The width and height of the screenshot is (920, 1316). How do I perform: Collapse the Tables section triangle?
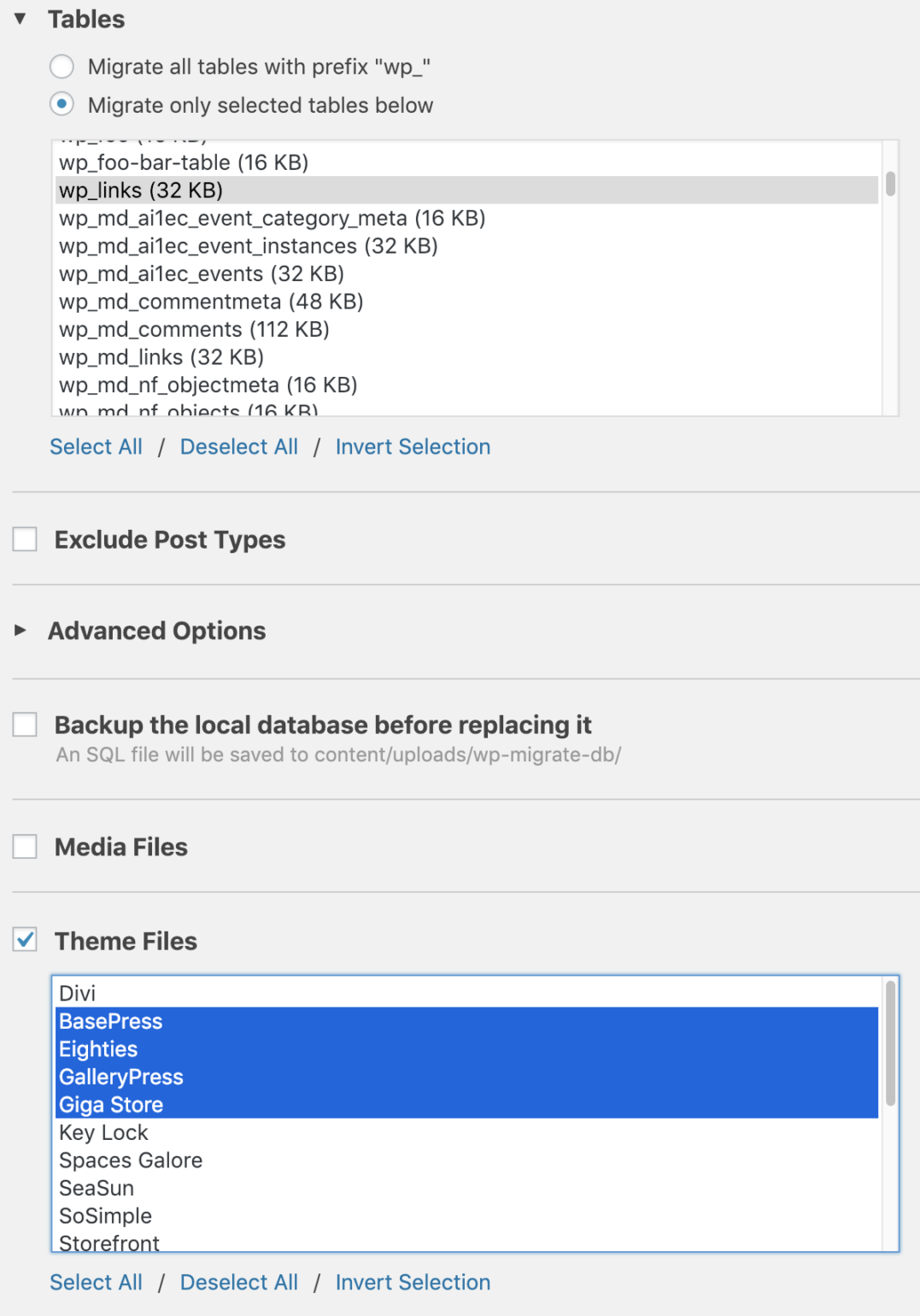point(21,19)
